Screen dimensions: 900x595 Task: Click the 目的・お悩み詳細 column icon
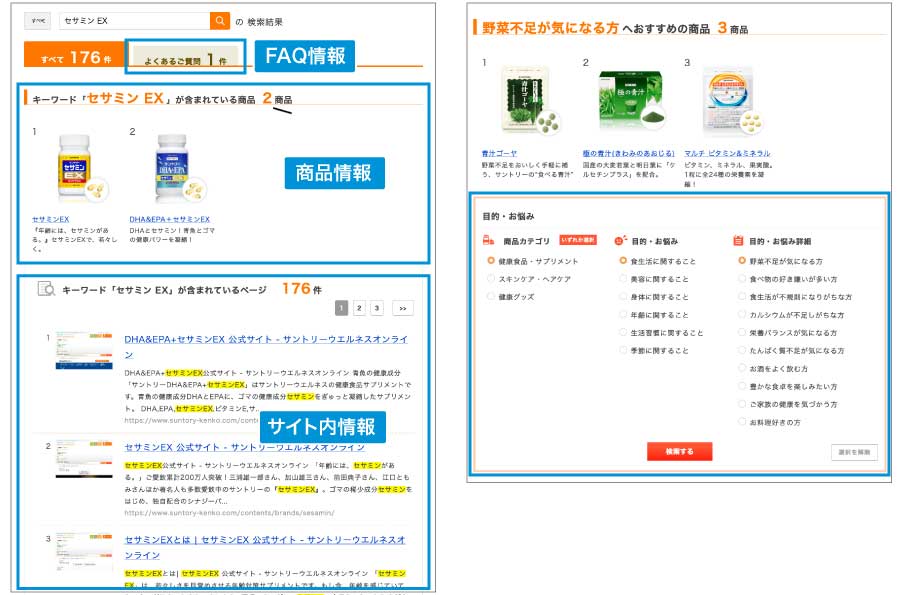point(738,240)
